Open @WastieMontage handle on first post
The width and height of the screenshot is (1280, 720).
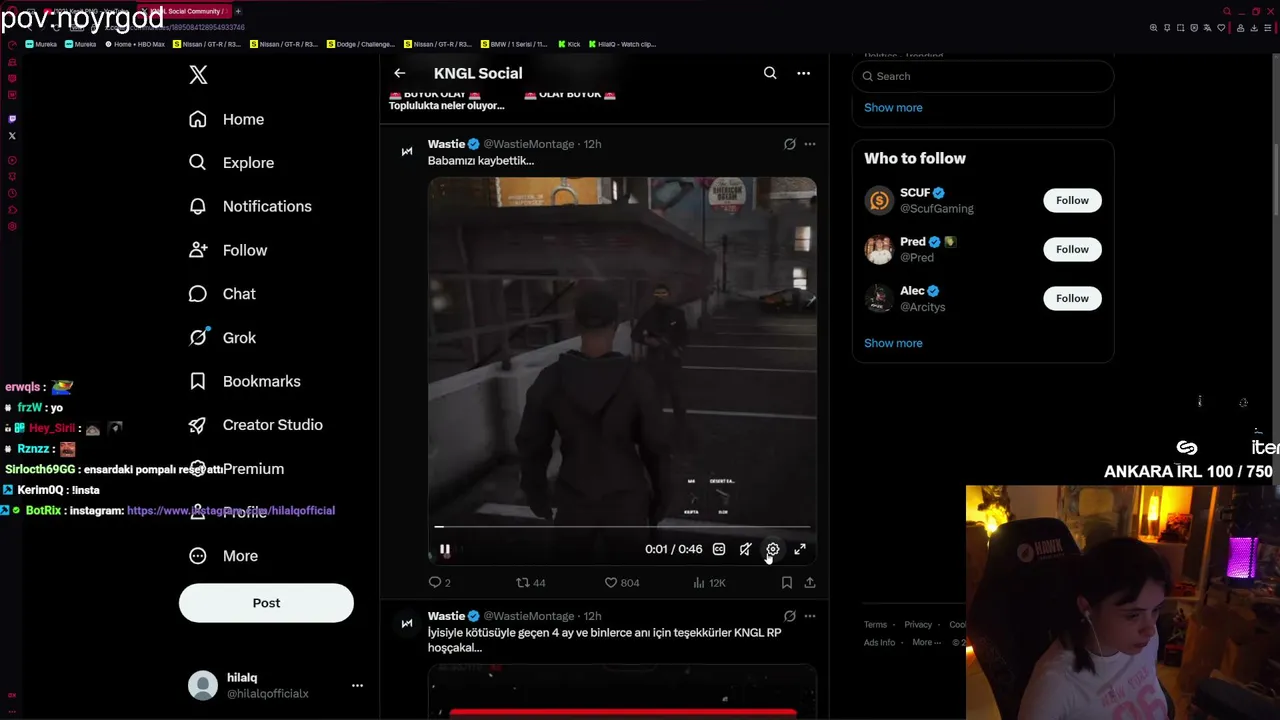tap(529, 144)
